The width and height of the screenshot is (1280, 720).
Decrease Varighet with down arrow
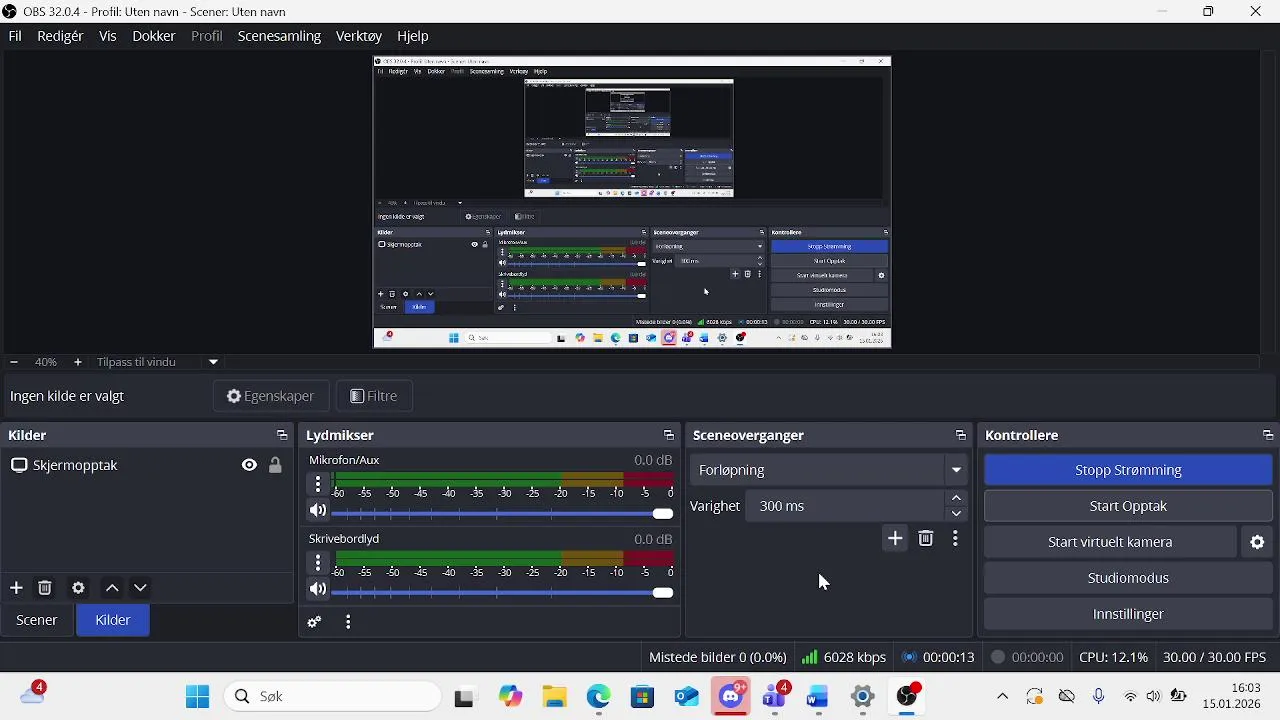coord(957,514)
